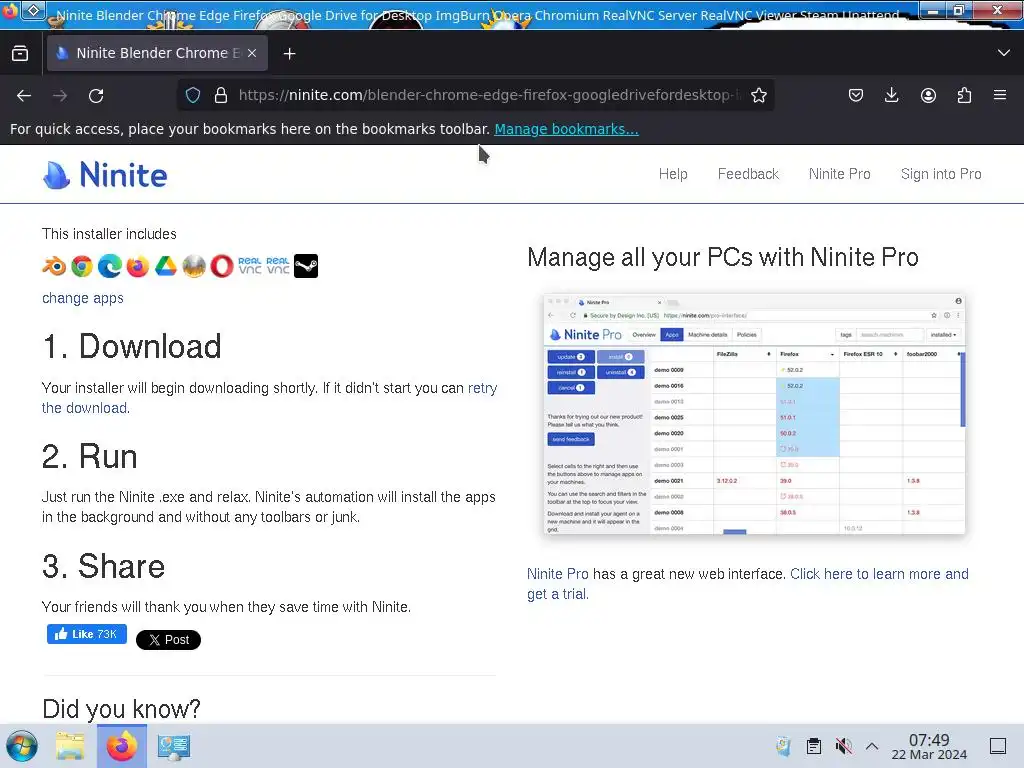Click the clipboard tray icon
Image resolution: width=1024 pixels, height=768 pixels.
point(814,746)
